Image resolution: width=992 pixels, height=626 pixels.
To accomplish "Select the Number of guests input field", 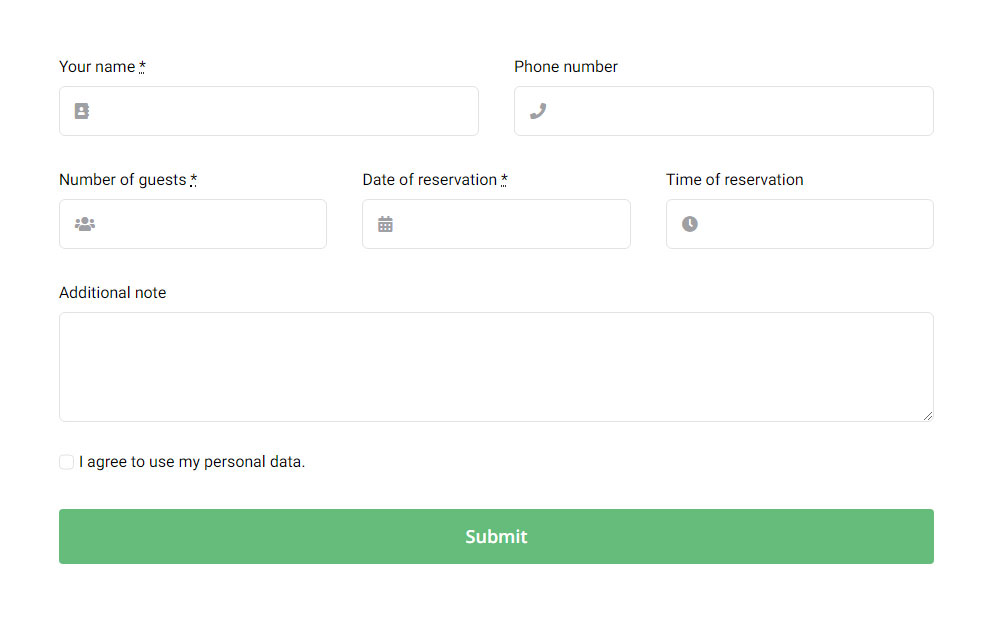I will (x=210, y=224).
